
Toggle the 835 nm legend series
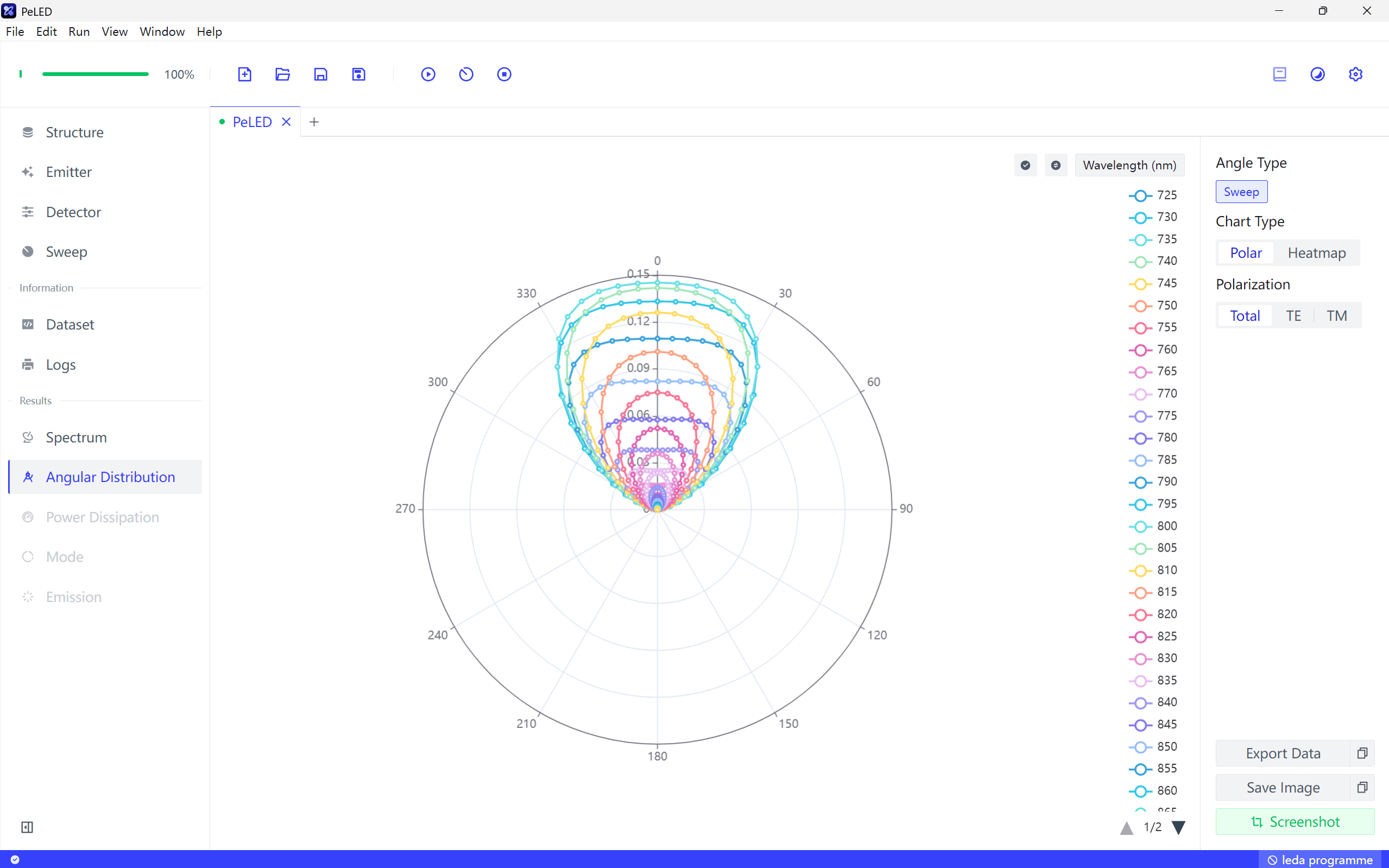1153,680
